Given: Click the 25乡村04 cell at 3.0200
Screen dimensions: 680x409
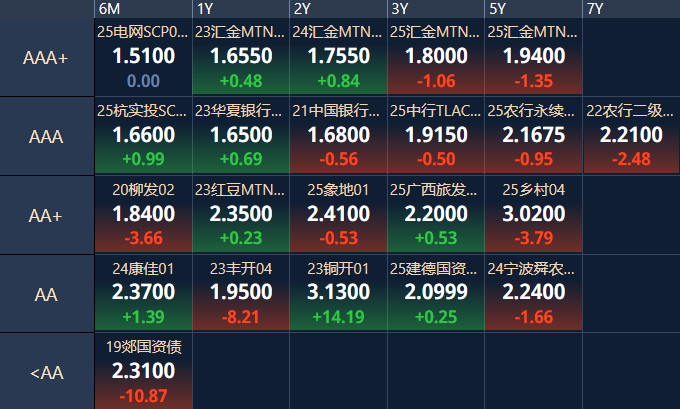Looking at the screenshot, I should (534, 215).
